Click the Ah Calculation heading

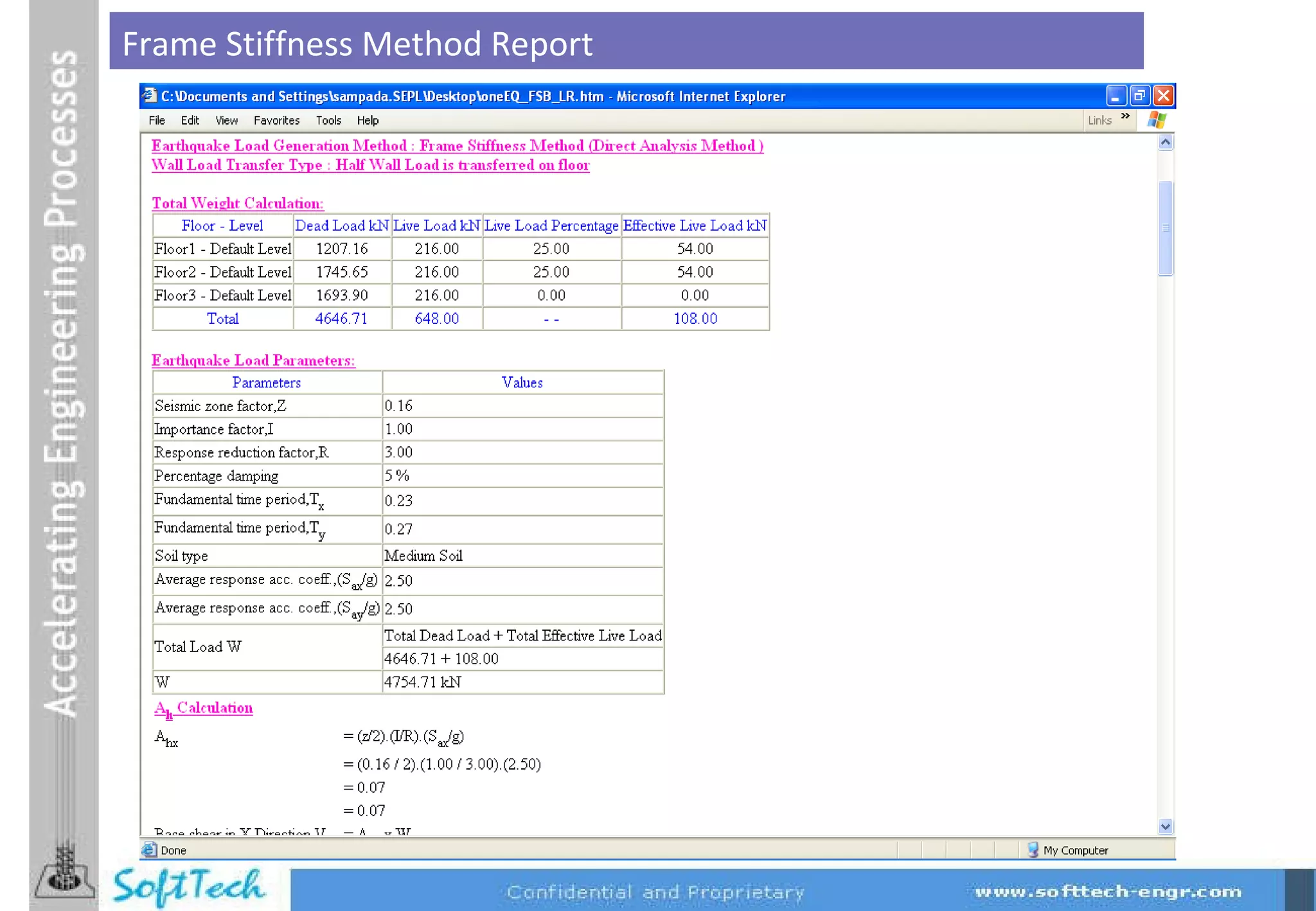pos(203,709)
